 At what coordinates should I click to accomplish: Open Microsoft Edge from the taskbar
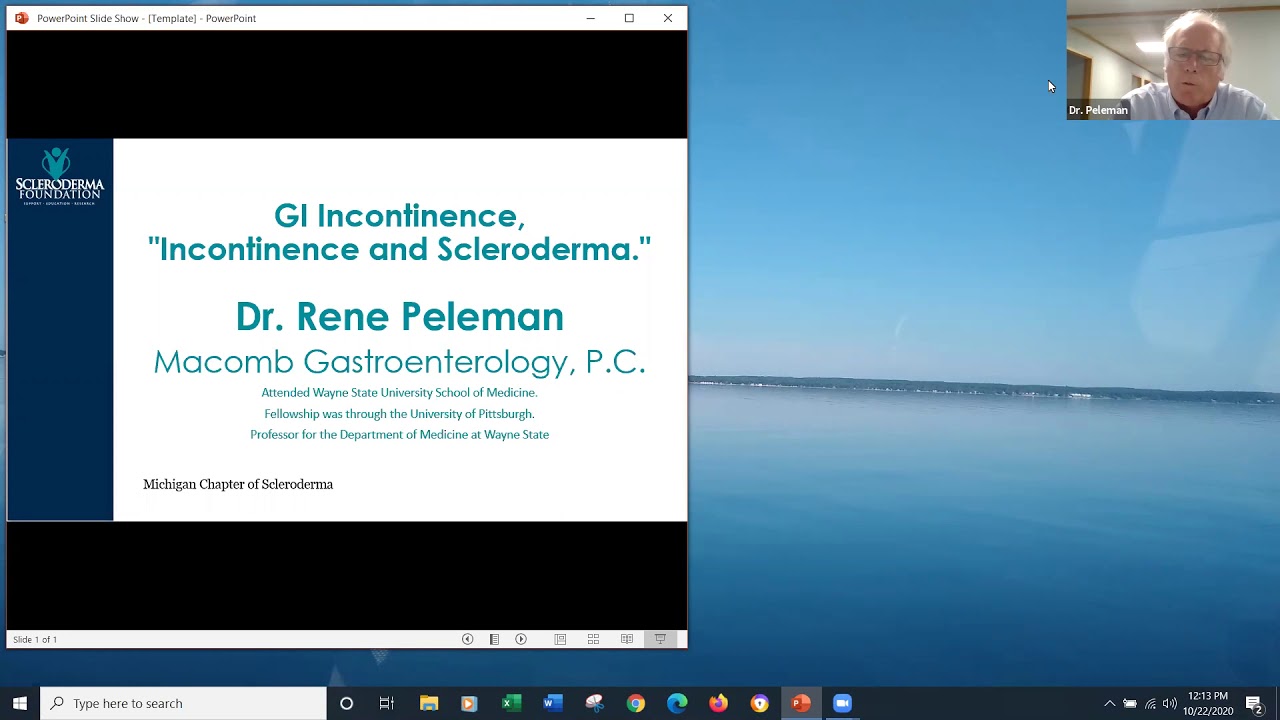pyautogui.click(x=677, y=703)
